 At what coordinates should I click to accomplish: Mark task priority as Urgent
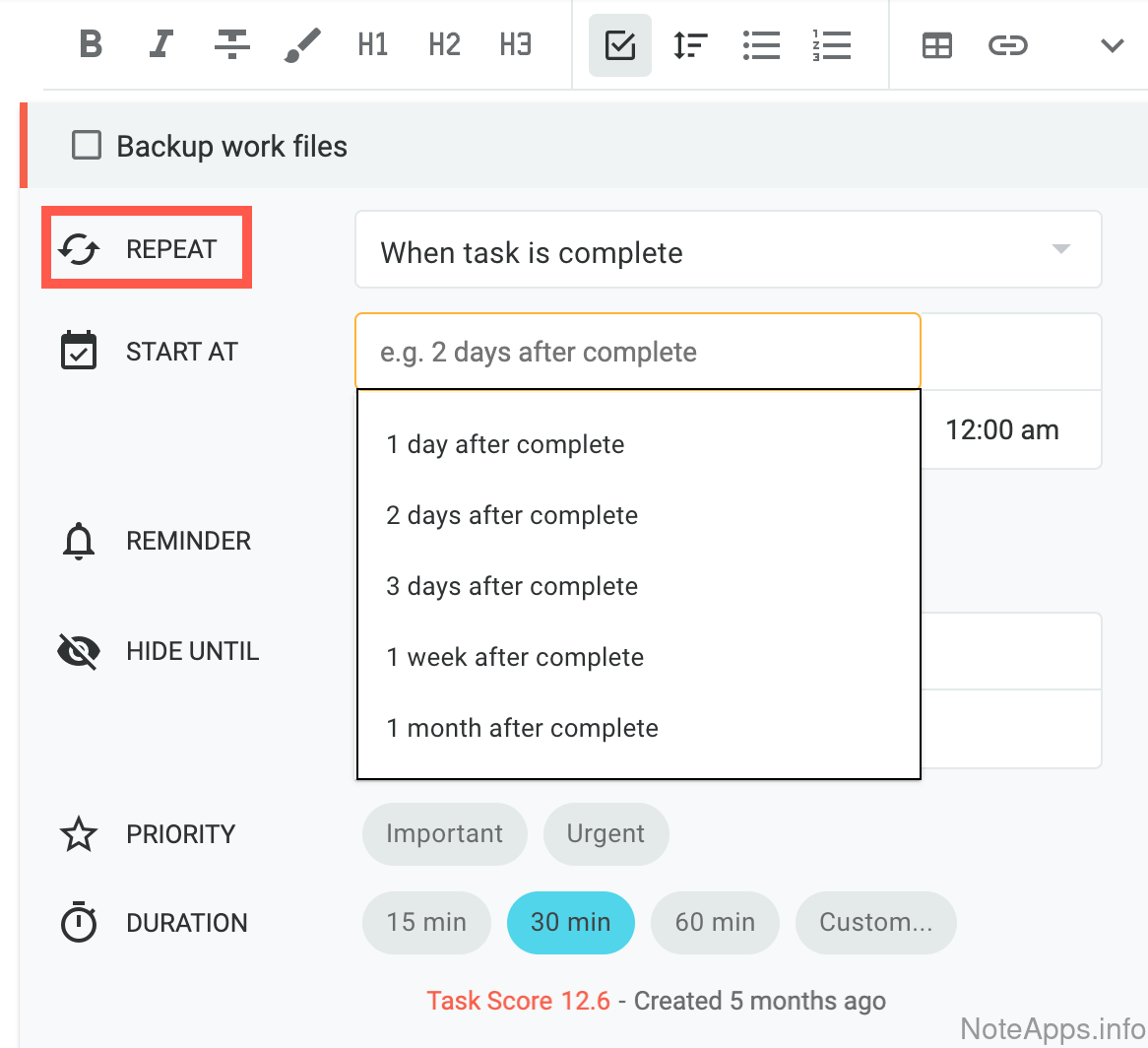click(x=606, y=834)
